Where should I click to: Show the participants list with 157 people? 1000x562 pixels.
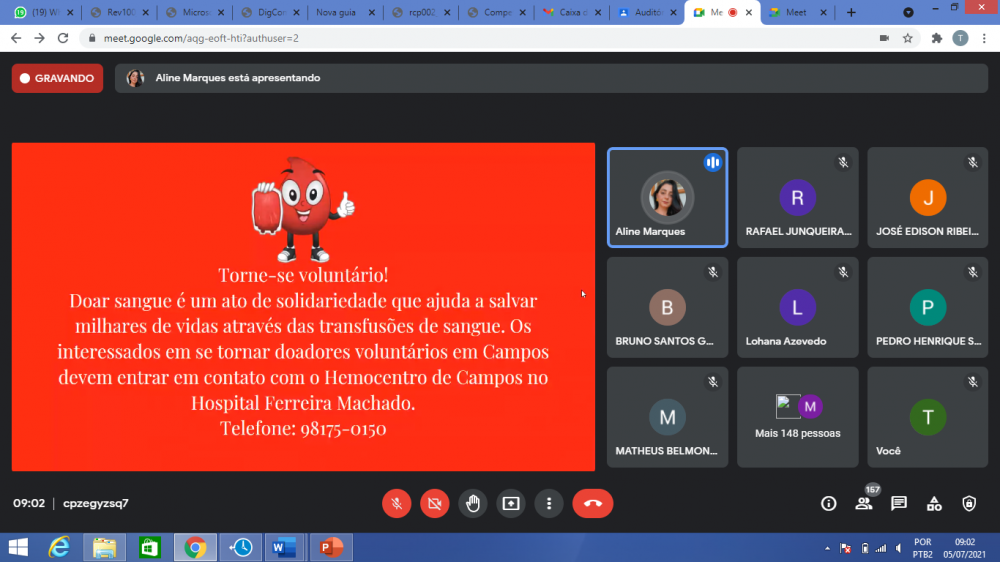pyautogui.click(x=863, y=504)
